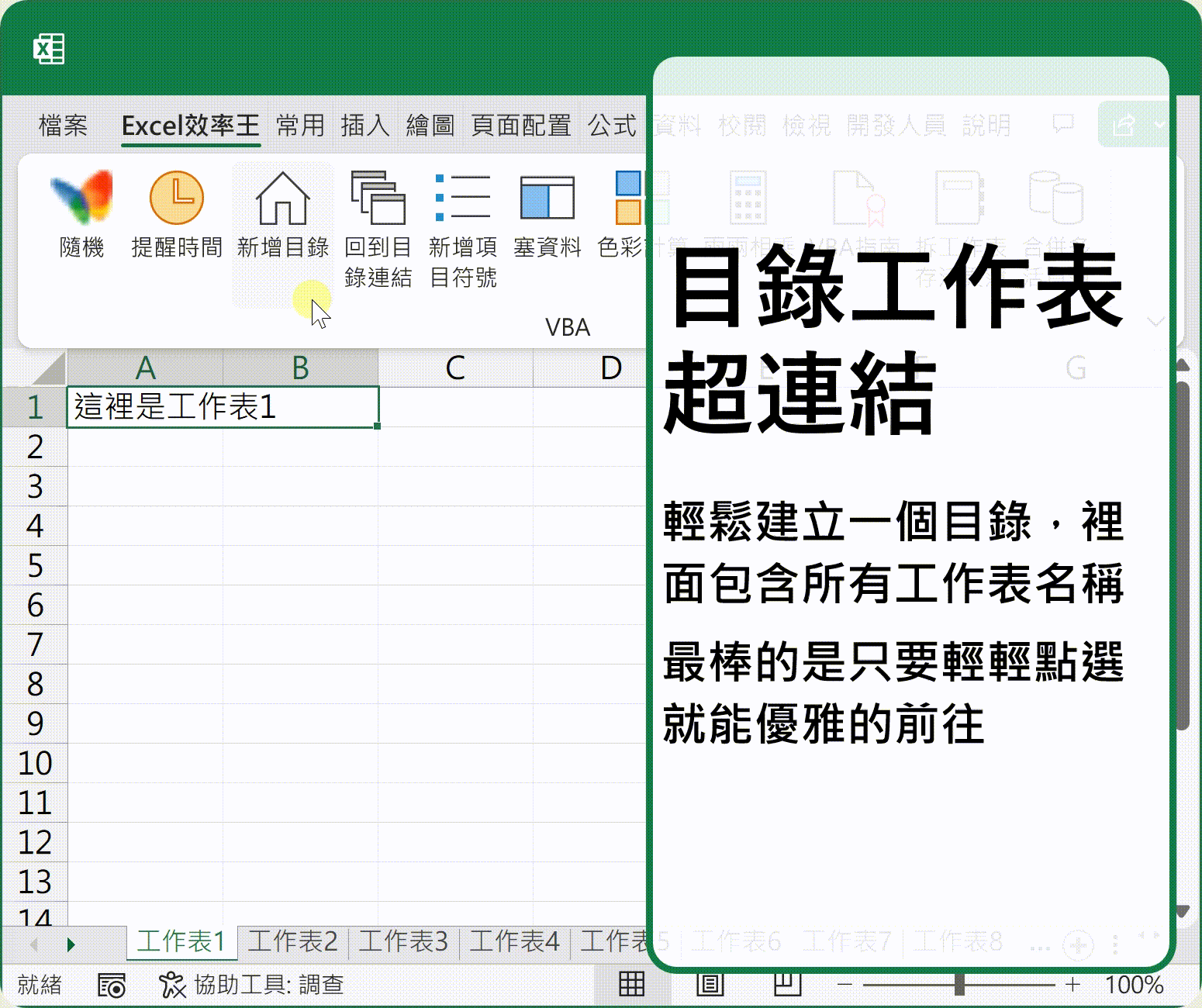Screen dimensions: 1202x1008
Task: Click the 隨機 butterfly icon in ribbon
Action: pyautogui.click(x=81, y=198)
